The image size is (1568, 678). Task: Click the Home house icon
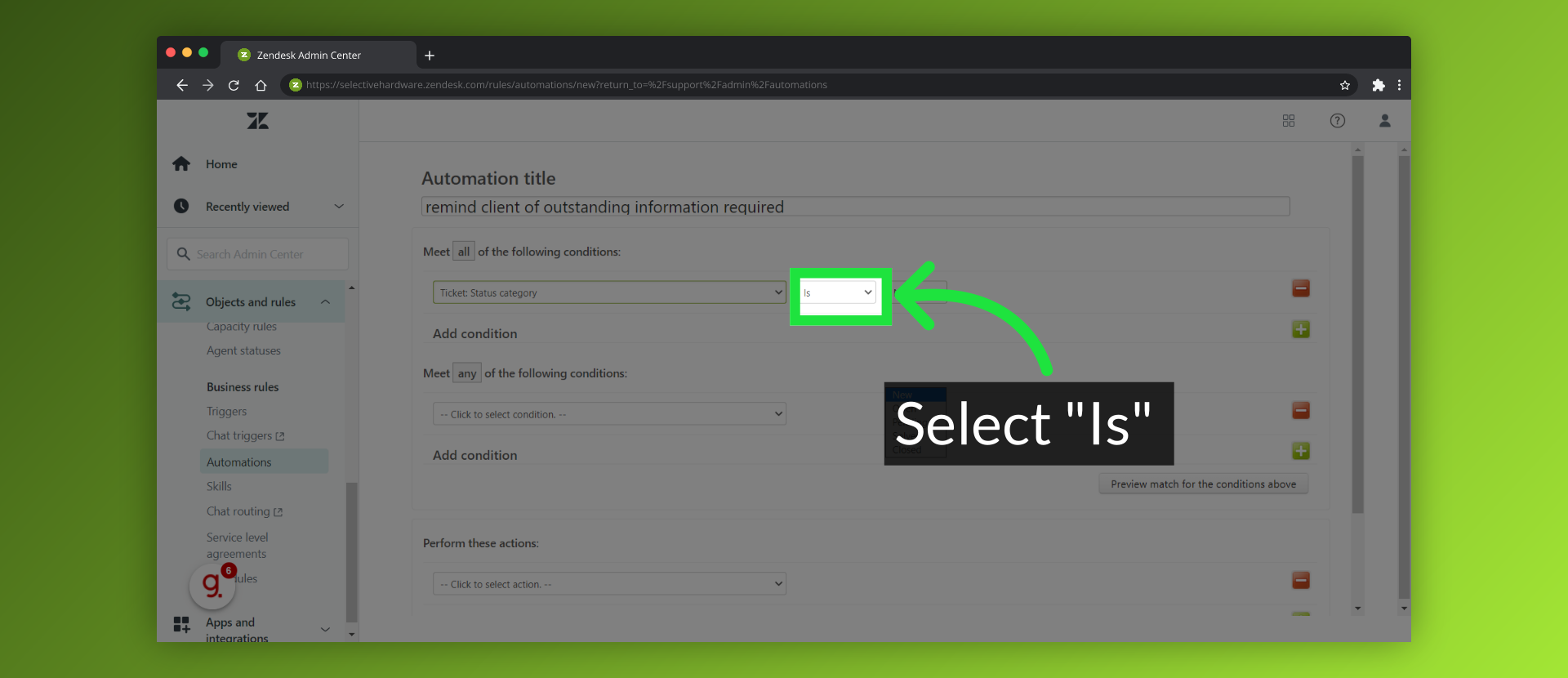[181, 164]
